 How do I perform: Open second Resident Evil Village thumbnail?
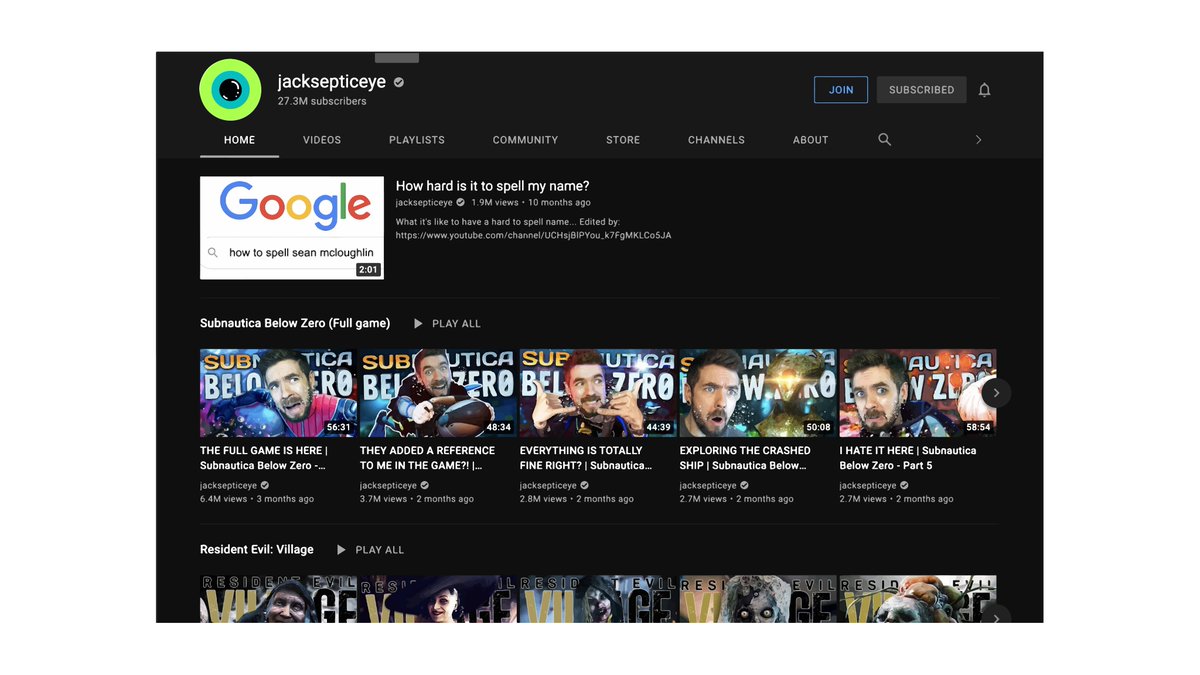[x=438, y=599]
